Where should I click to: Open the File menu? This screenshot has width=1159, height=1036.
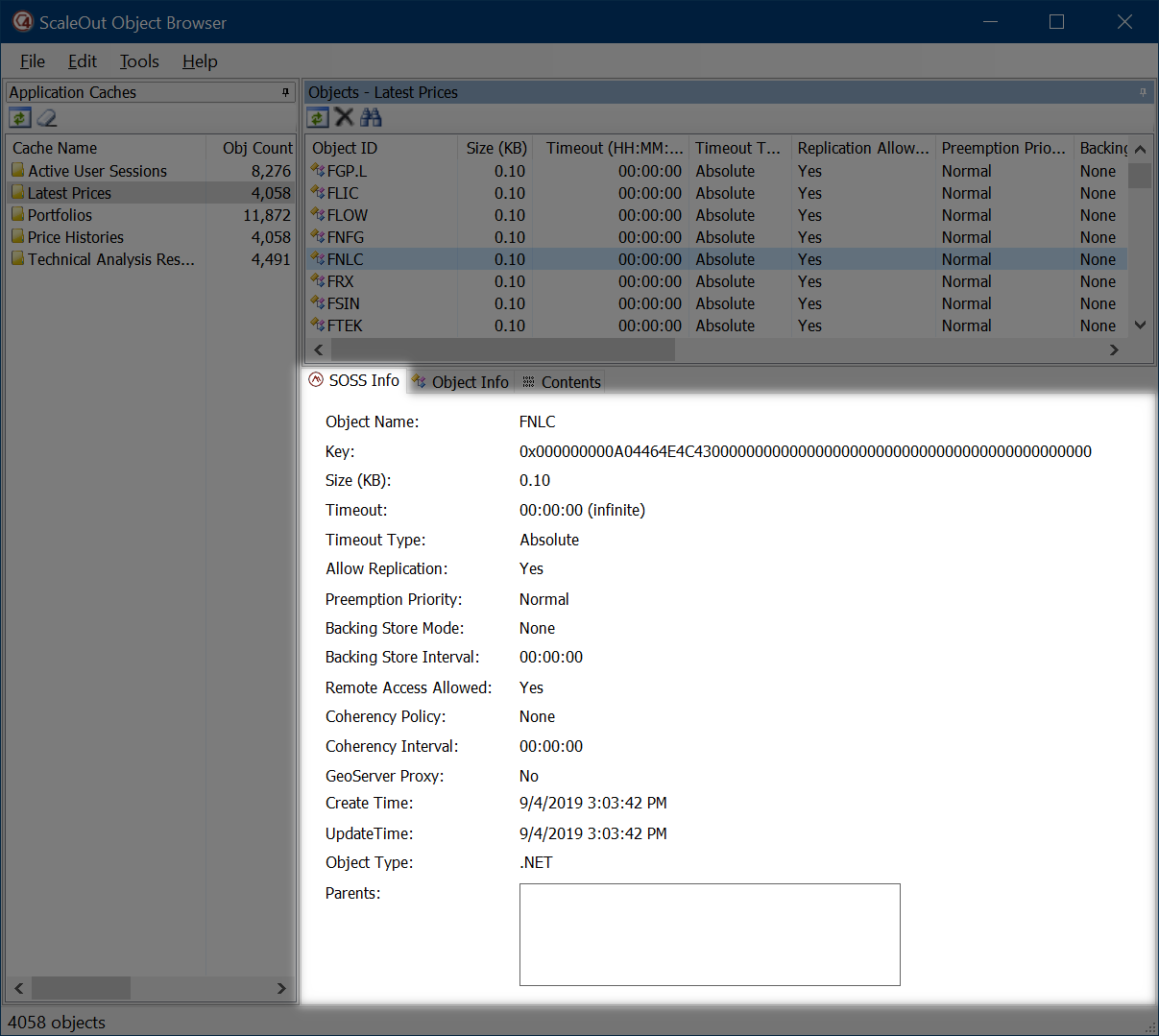33,61
